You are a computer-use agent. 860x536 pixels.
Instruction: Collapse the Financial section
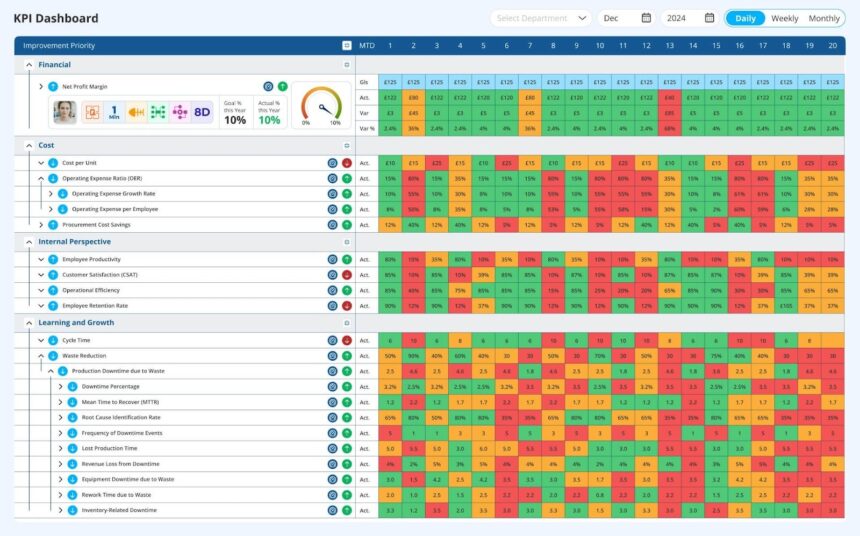tap(28, 64)
